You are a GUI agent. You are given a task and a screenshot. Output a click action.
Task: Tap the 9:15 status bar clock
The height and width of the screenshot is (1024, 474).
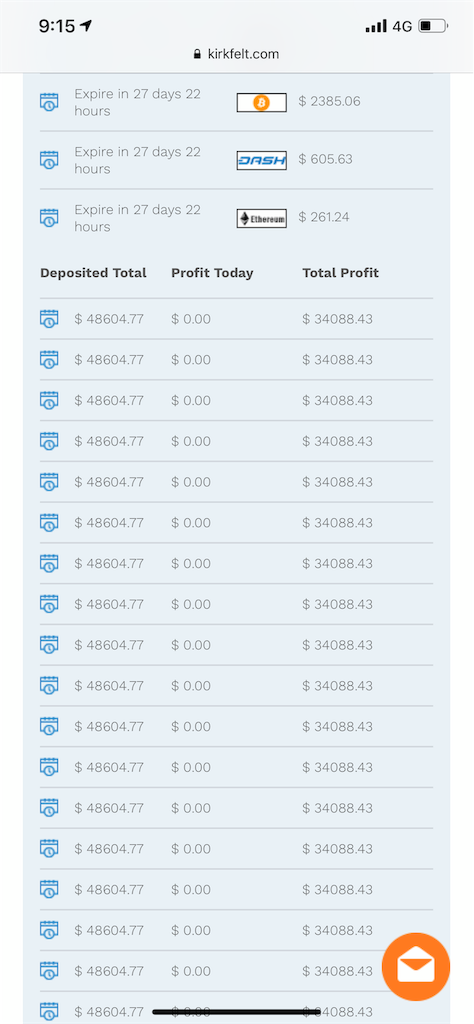(x=57, y=25)
